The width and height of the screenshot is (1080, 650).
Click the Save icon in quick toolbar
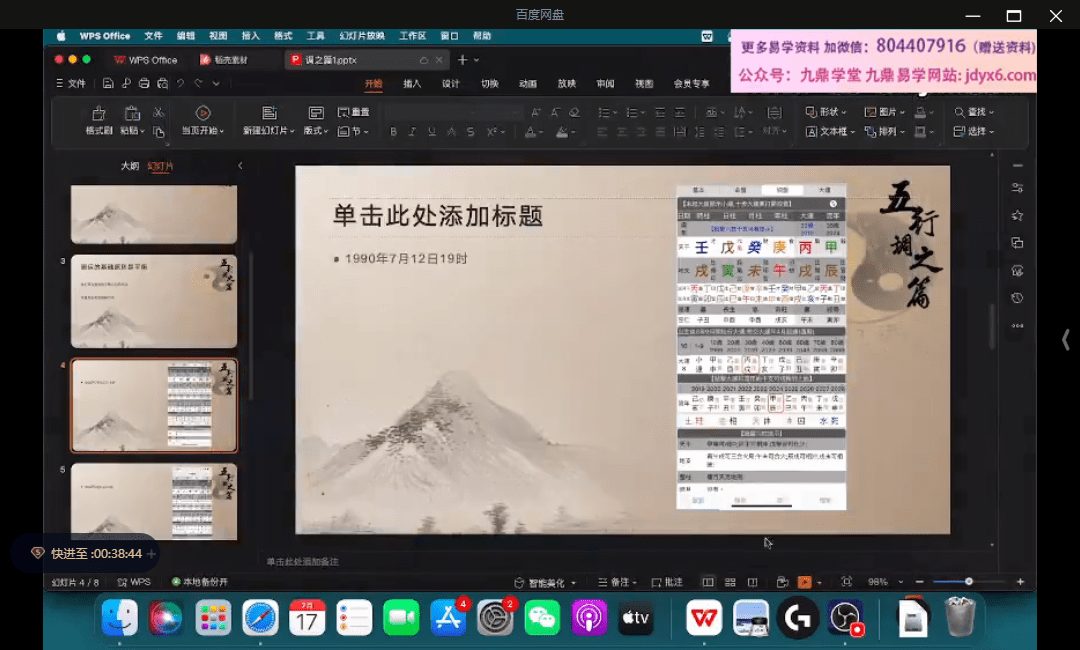coord(108,84)
